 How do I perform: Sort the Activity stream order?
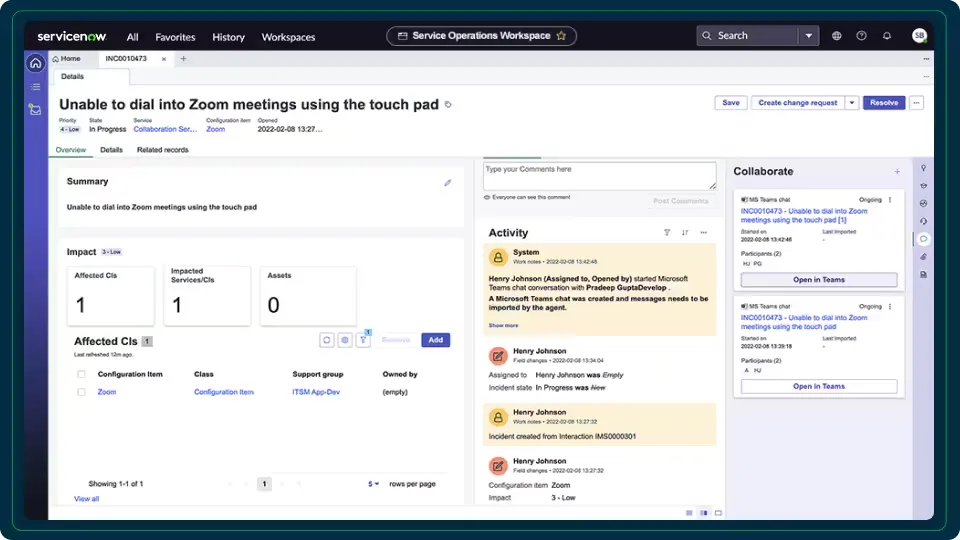[685, 233]
